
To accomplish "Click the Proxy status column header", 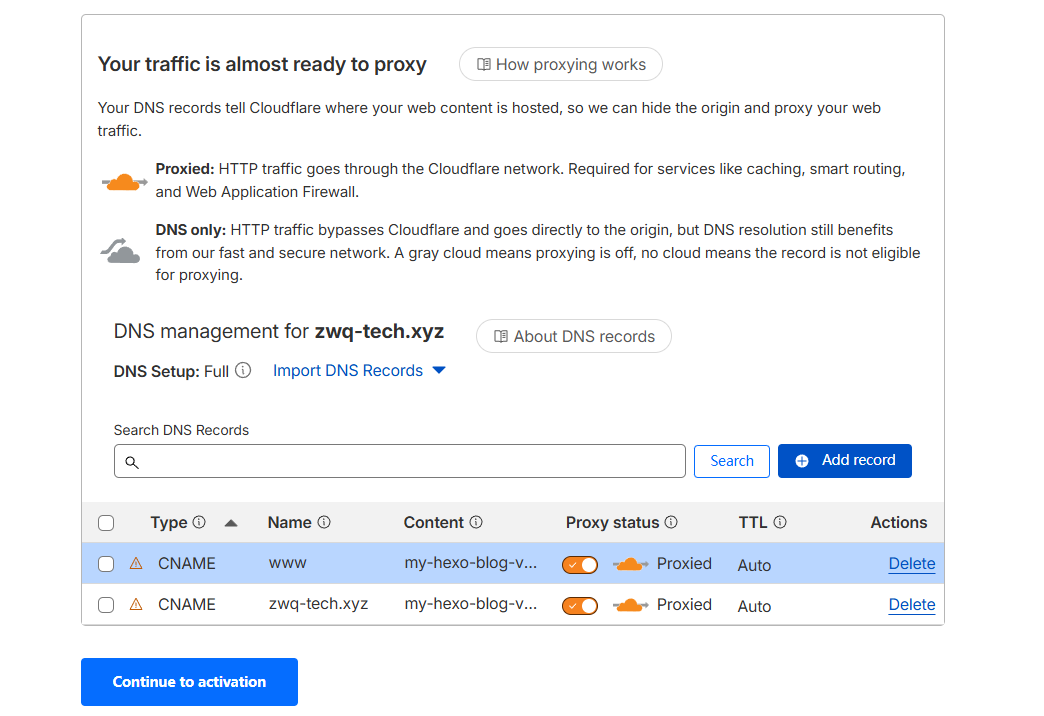I will [612, 523].
